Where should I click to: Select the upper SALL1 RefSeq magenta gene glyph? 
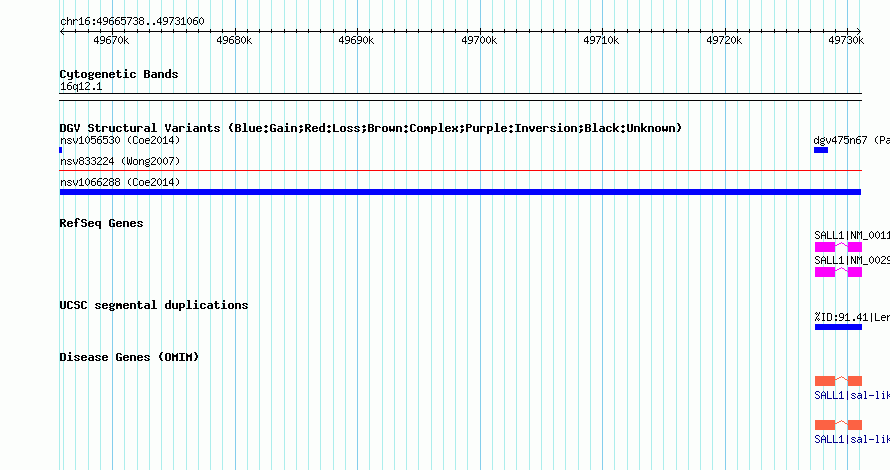pyautogui.click(x=838, y=247)
